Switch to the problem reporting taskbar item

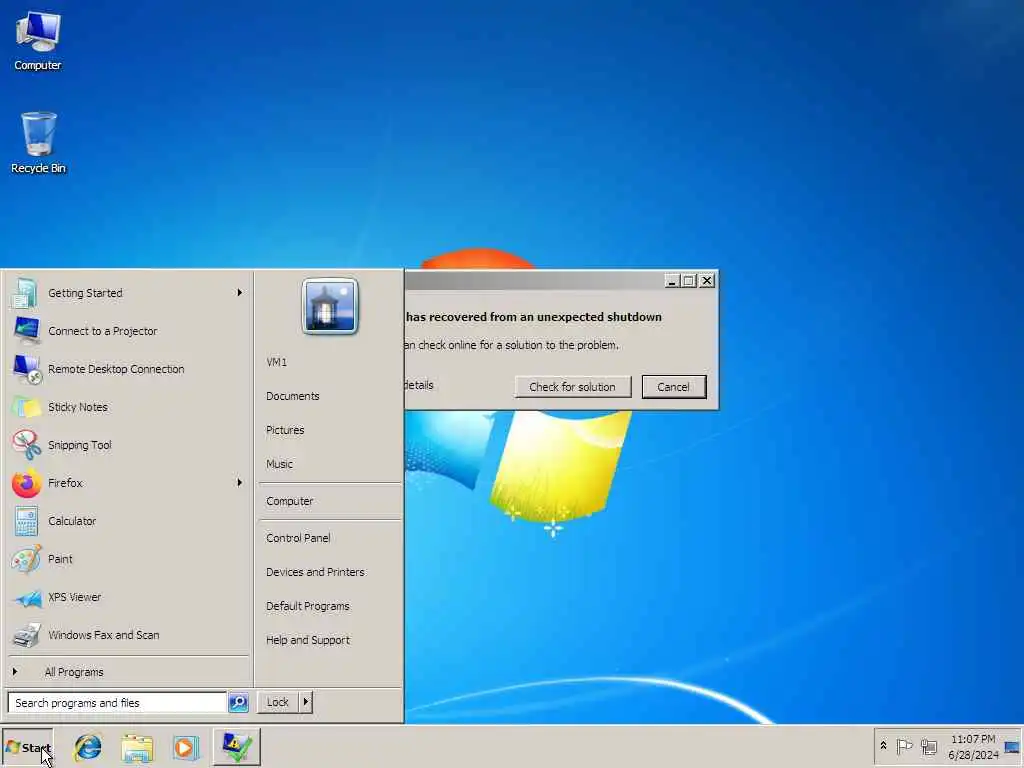(236, 747)
